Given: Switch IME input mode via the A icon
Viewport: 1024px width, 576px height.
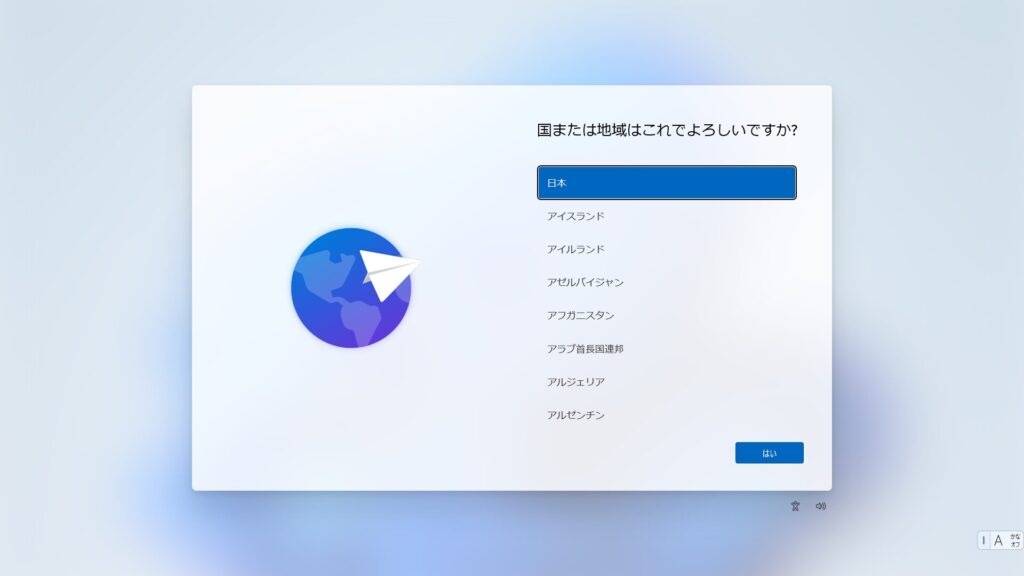Looking at the screenshot, I should [x=998, y=541].
